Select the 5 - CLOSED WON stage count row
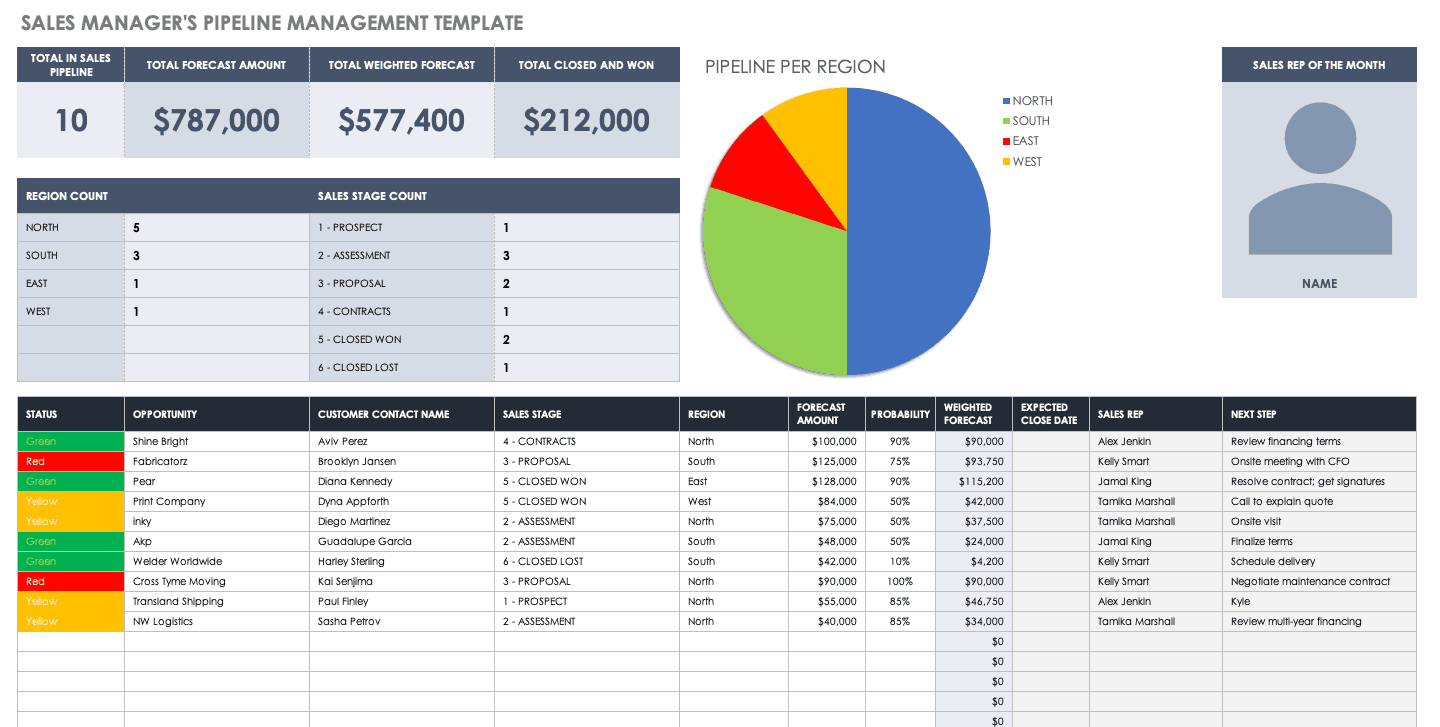 pyautogui.click(x=402, y=340)
